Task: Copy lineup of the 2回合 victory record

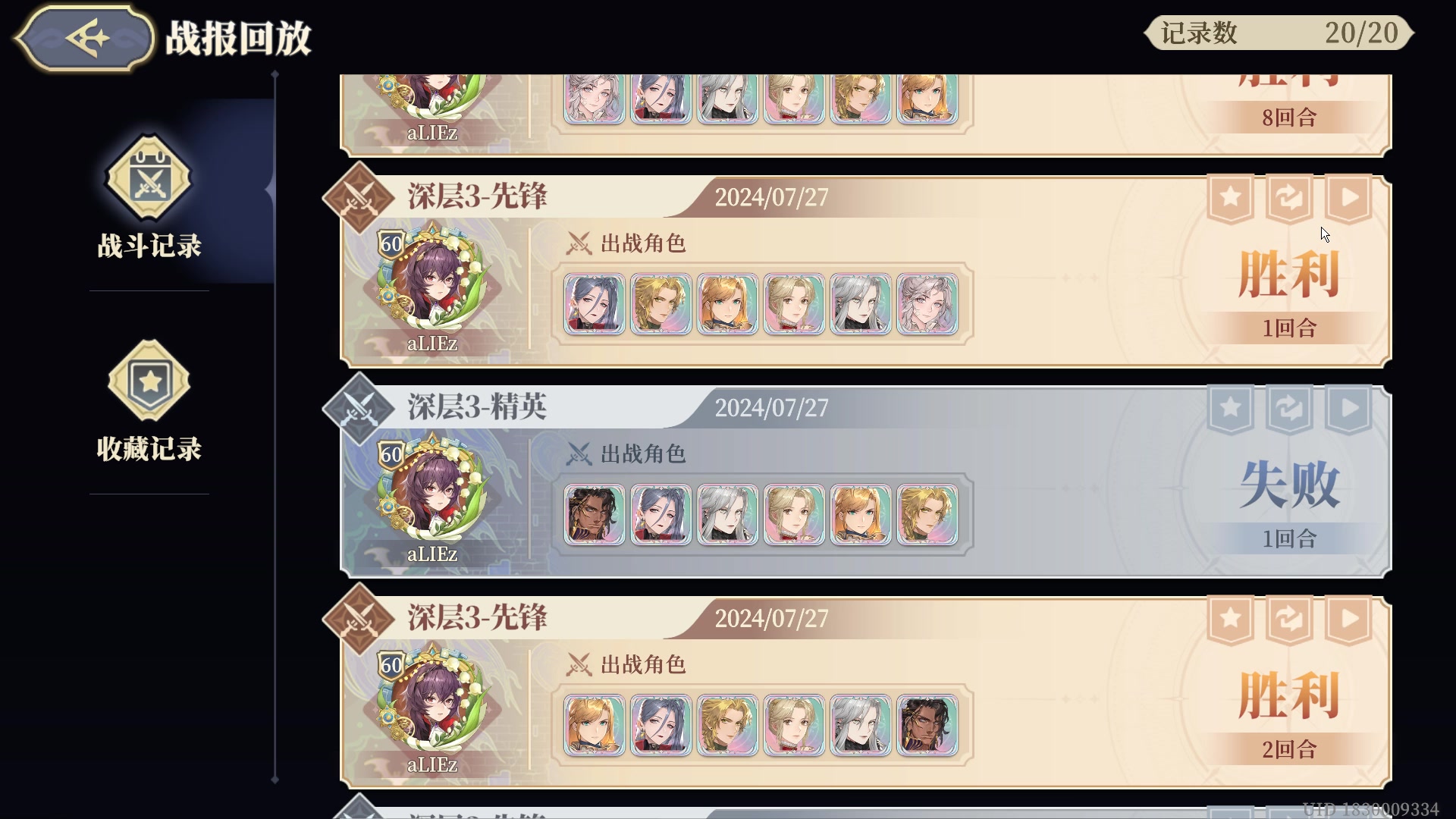Action: [x=1289, y=620]
